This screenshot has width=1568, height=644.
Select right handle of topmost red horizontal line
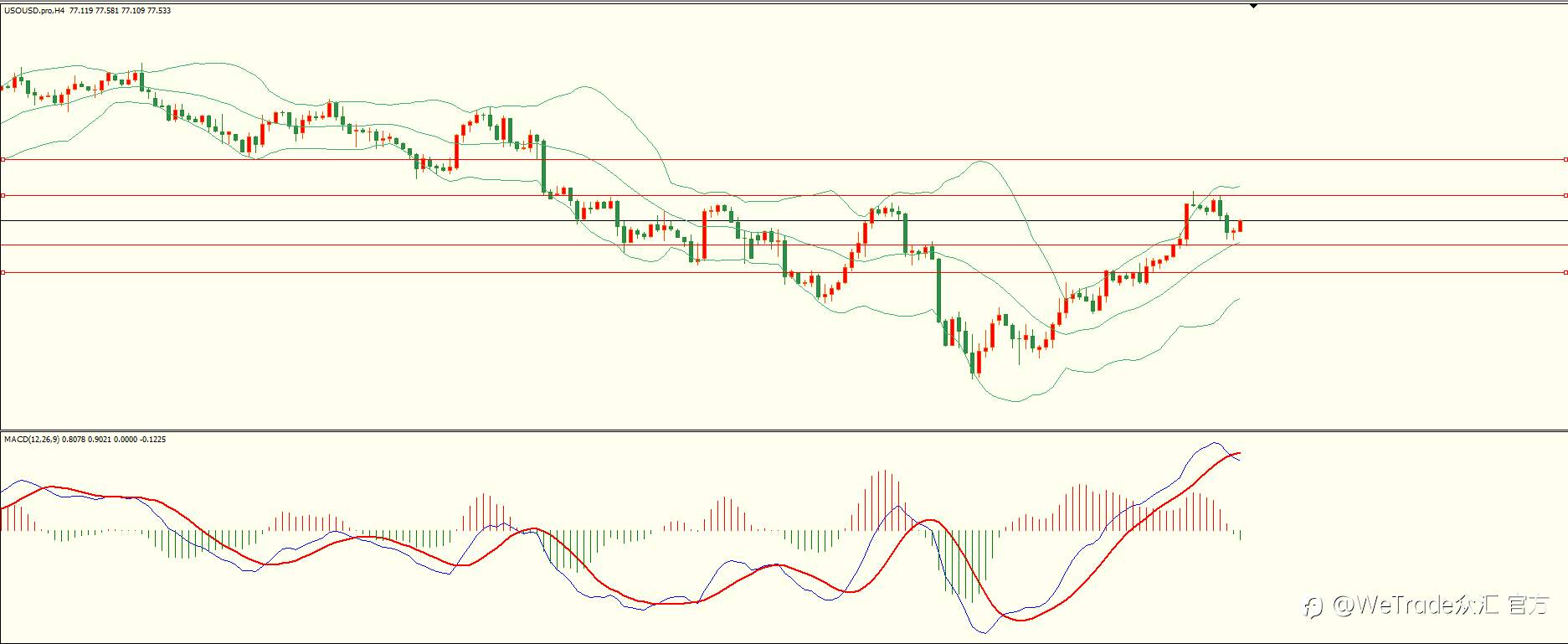pos(1565,159)
